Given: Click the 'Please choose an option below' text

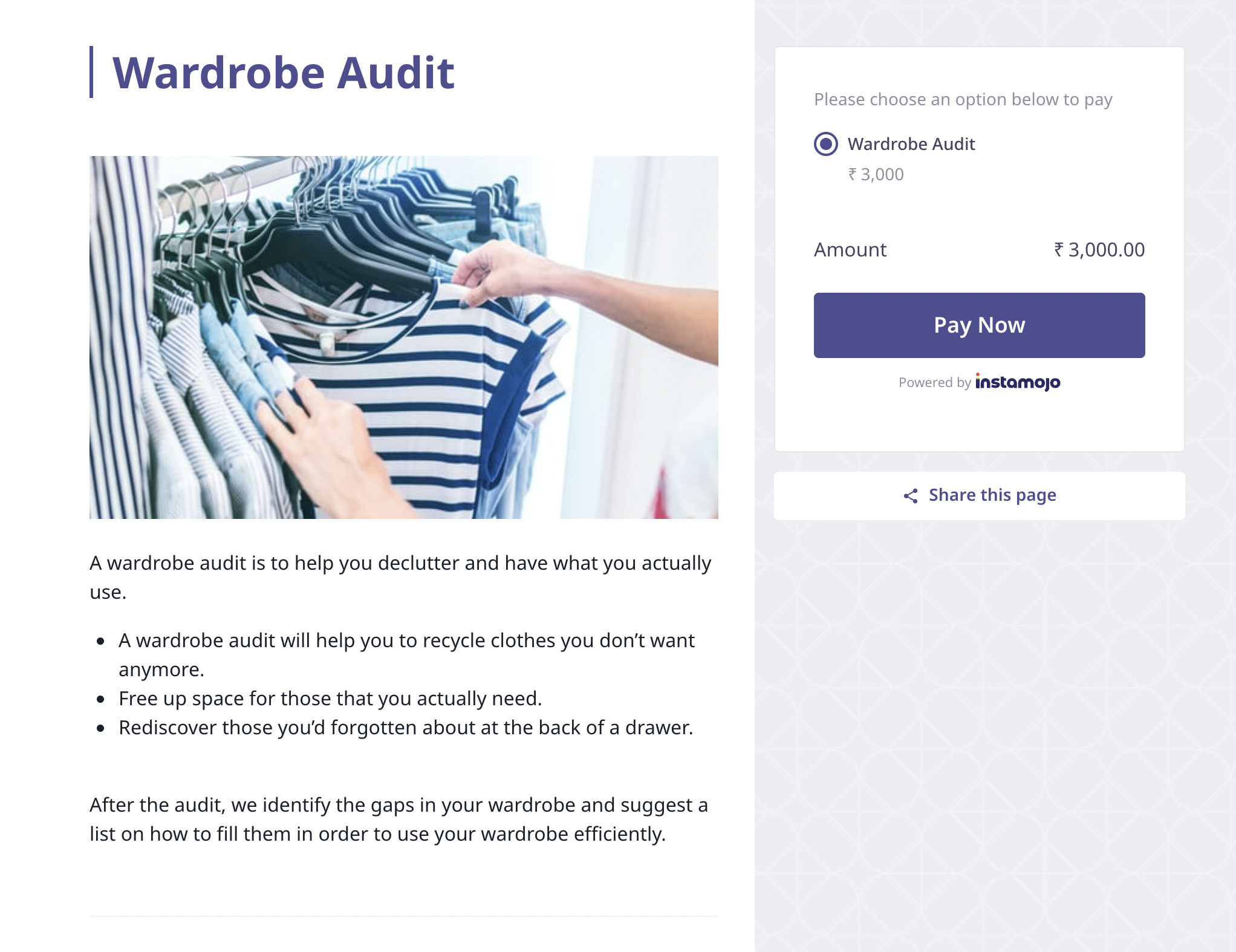Looking at the screenshot, I should coord(963,99).
